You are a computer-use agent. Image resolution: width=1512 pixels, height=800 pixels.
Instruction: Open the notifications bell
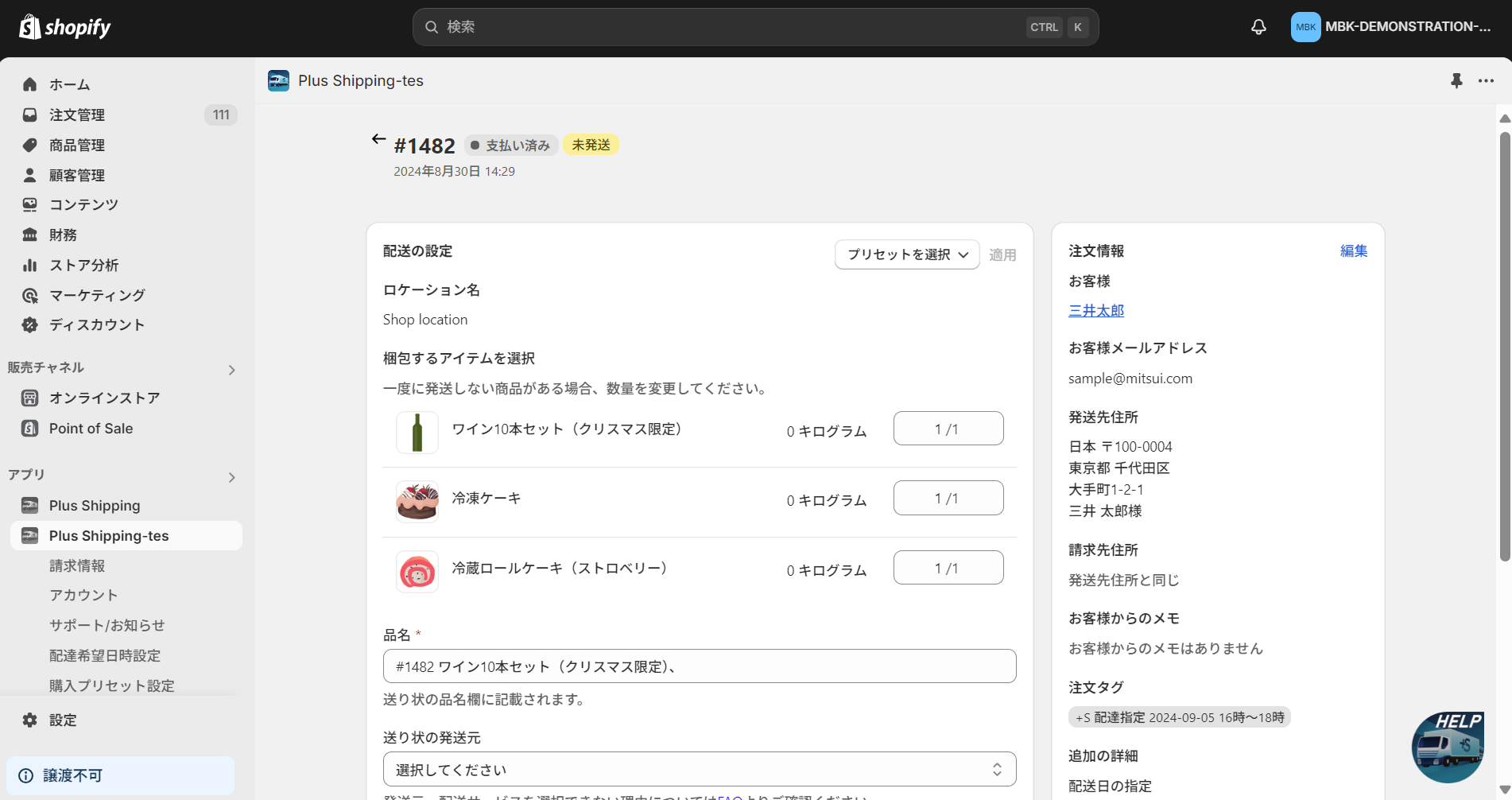point(1258,27)
